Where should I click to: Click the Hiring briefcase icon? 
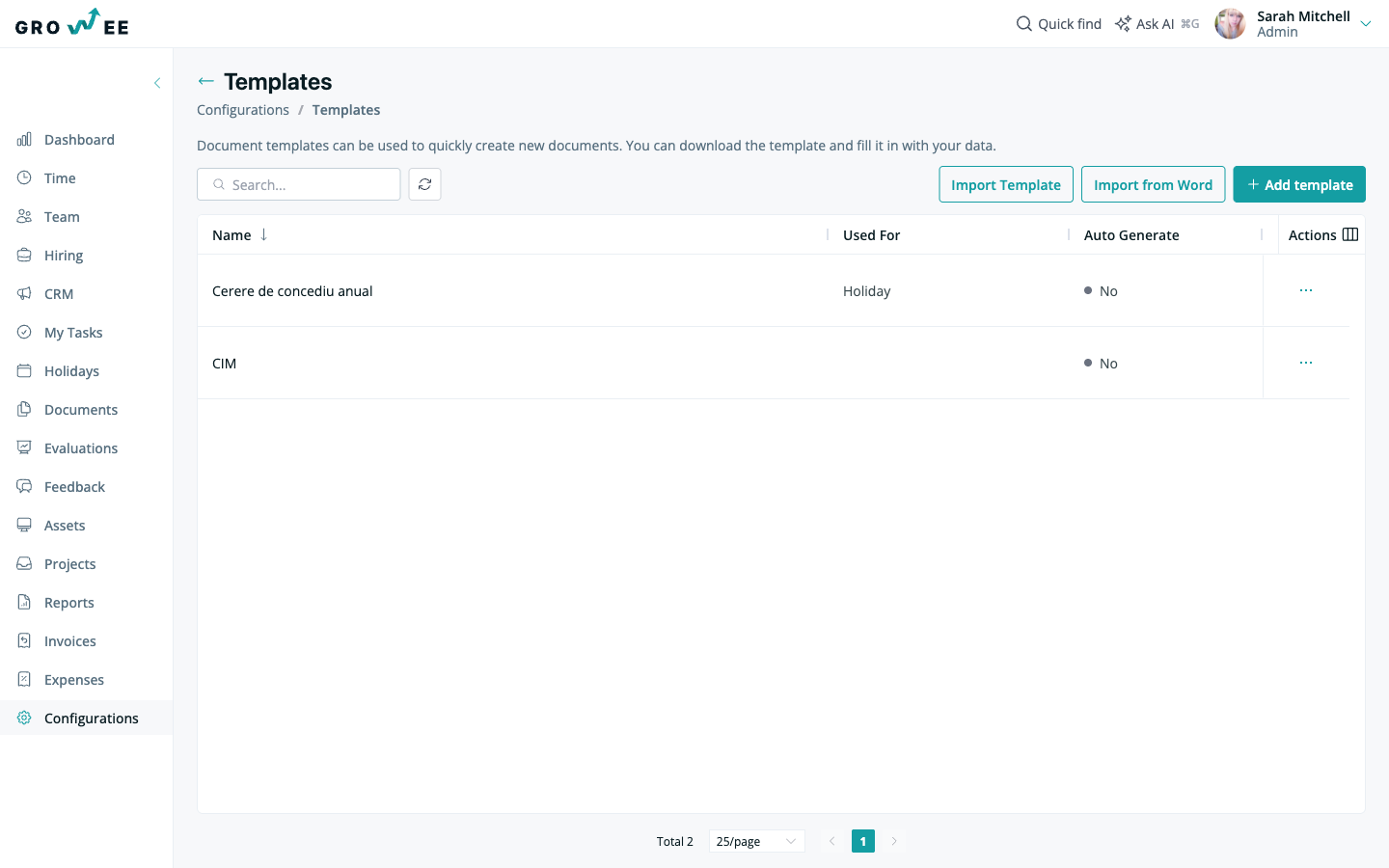tap(24, 255)
